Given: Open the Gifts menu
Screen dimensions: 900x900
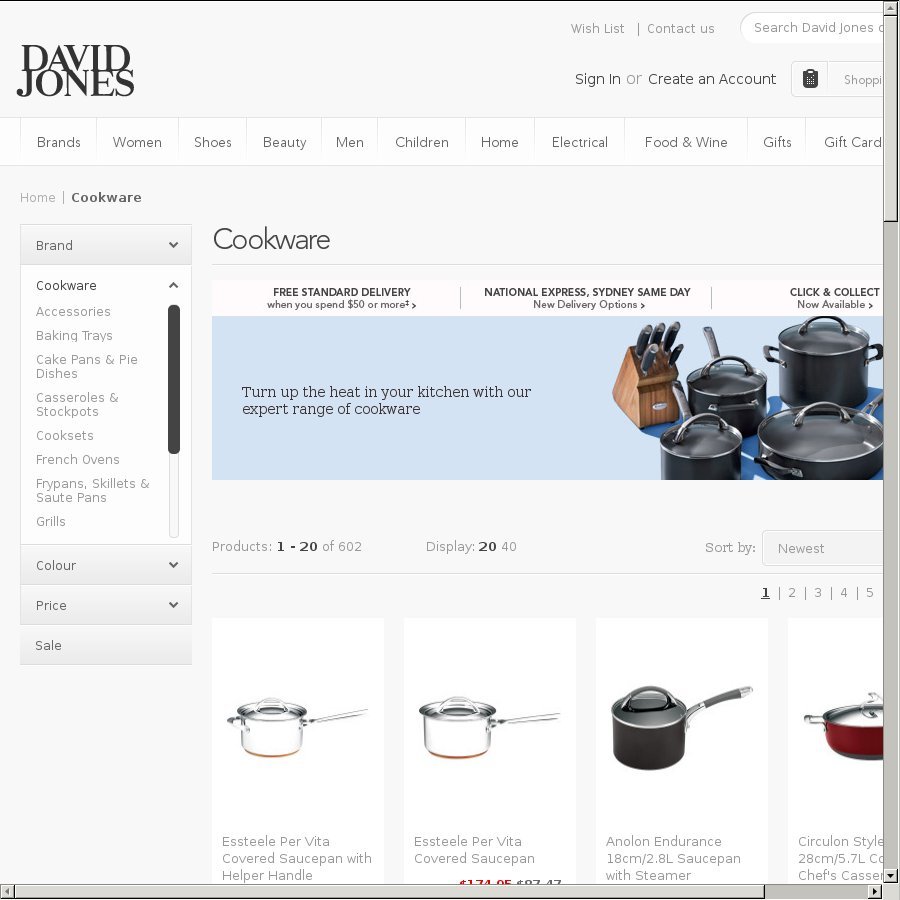Looking at the screenshot, I should click(x=777, y=142).
